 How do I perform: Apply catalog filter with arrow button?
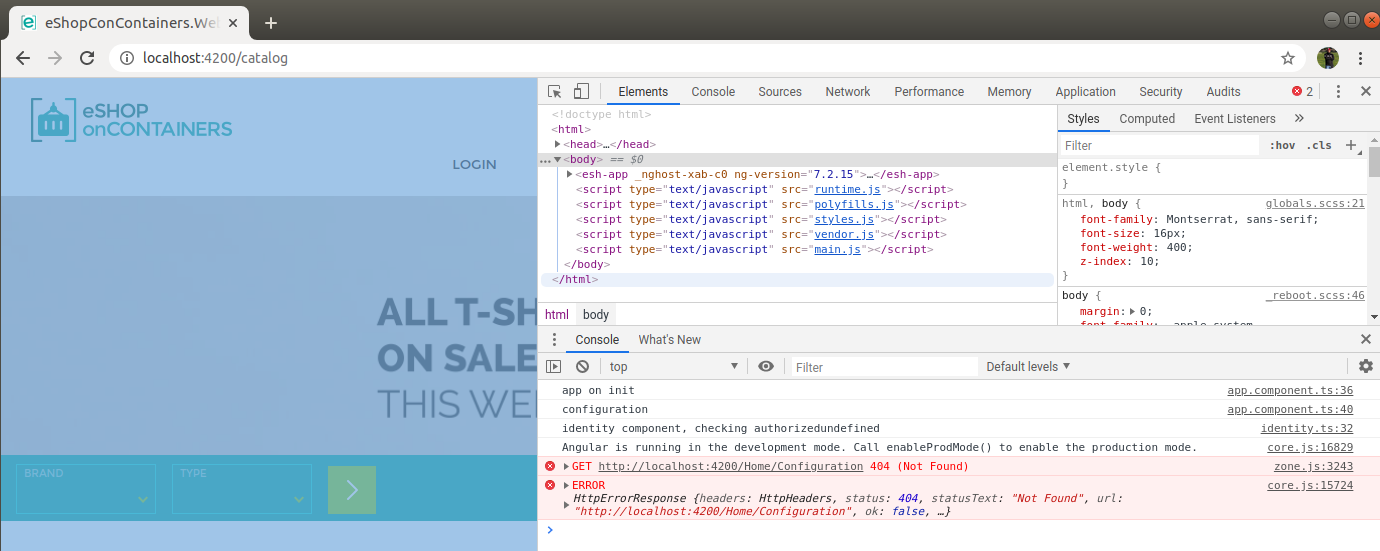point(352,490)
